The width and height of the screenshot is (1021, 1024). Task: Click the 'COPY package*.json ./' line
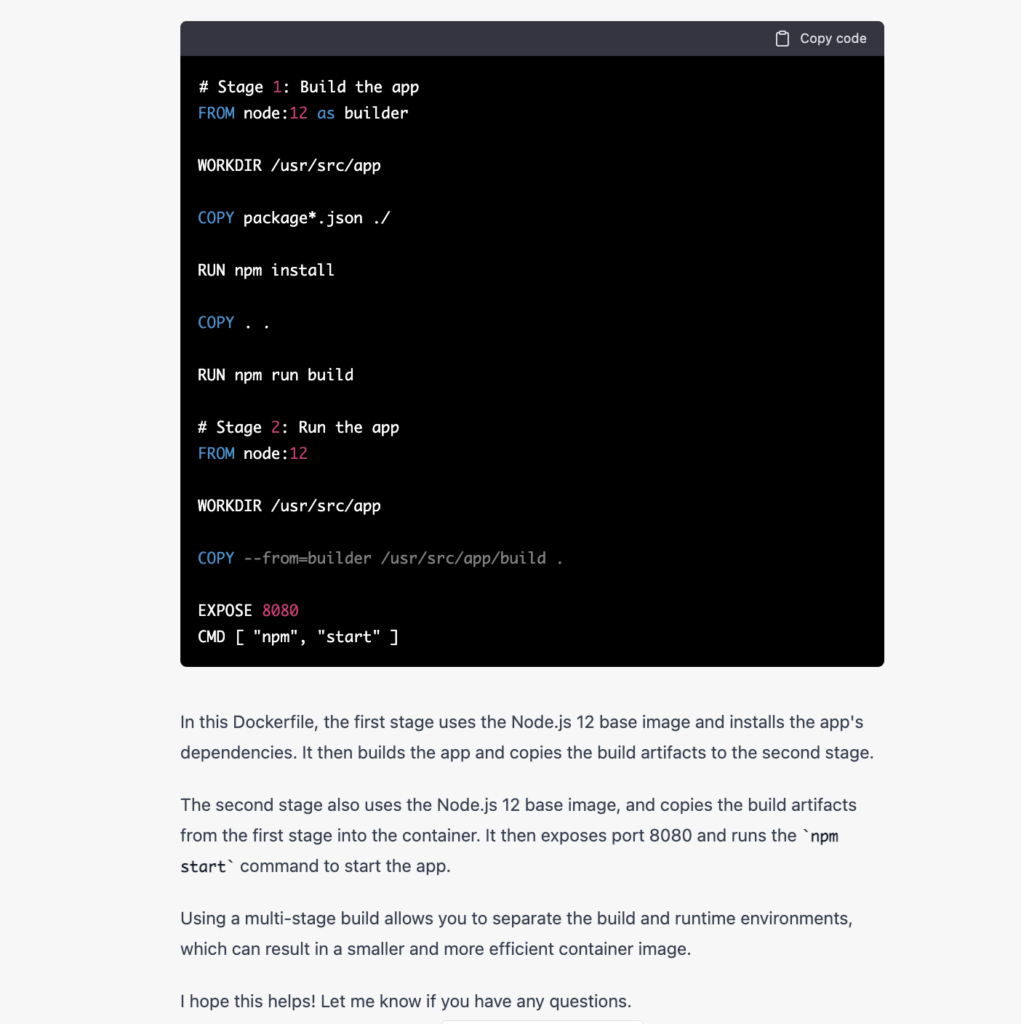click(x=294, y=218)
